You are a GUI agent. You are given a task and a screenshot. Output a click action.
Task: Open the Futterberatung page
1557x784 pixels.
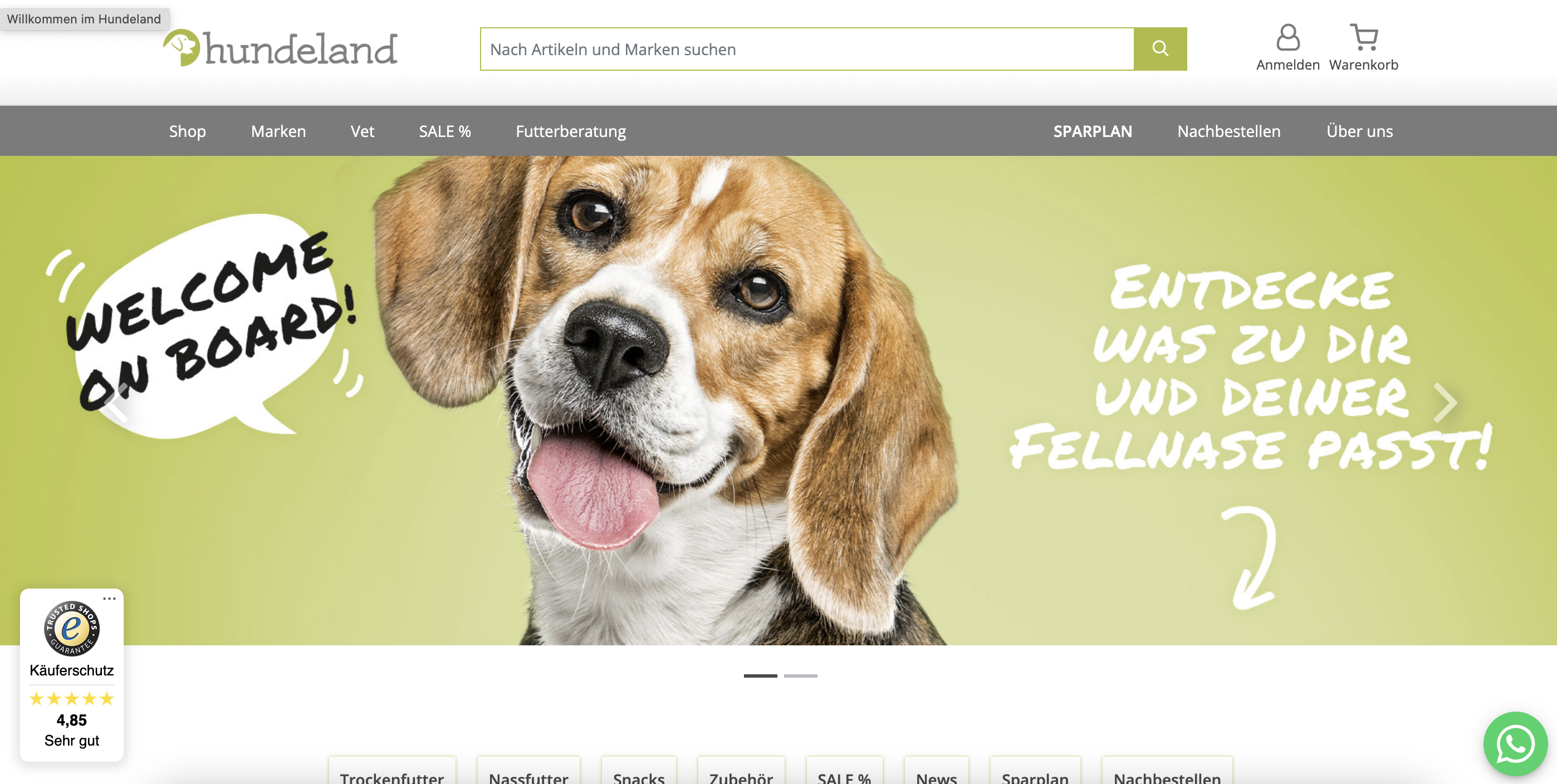click(571, 131)
